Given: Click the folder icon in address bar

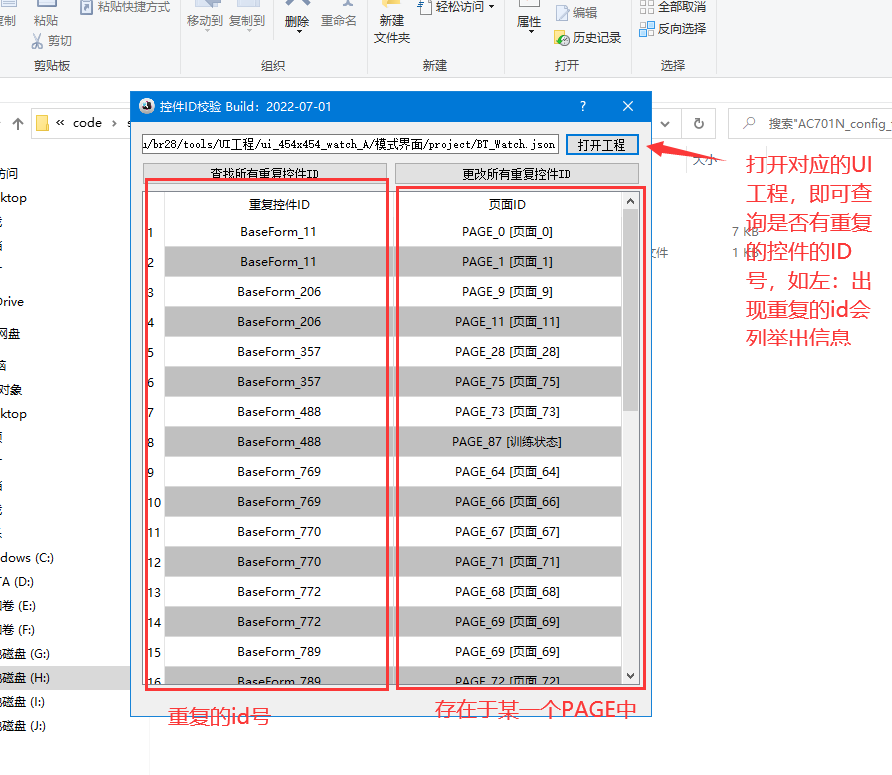Looking at the screenshot, I should click(x=42, y=123).
